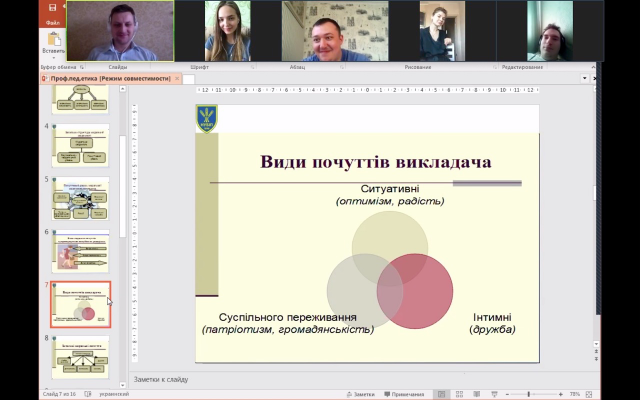The width and height of the screenshot is (640, 400).
Task: Fit slide to window icon
Action: [x=589, y=394]
